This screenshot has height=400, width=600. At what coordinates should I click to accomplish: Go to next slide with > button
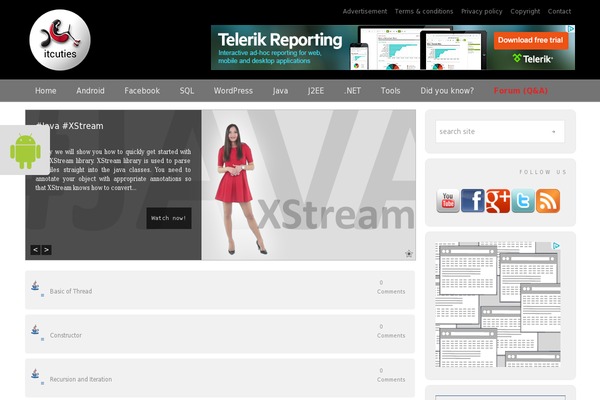pos(46,250)
